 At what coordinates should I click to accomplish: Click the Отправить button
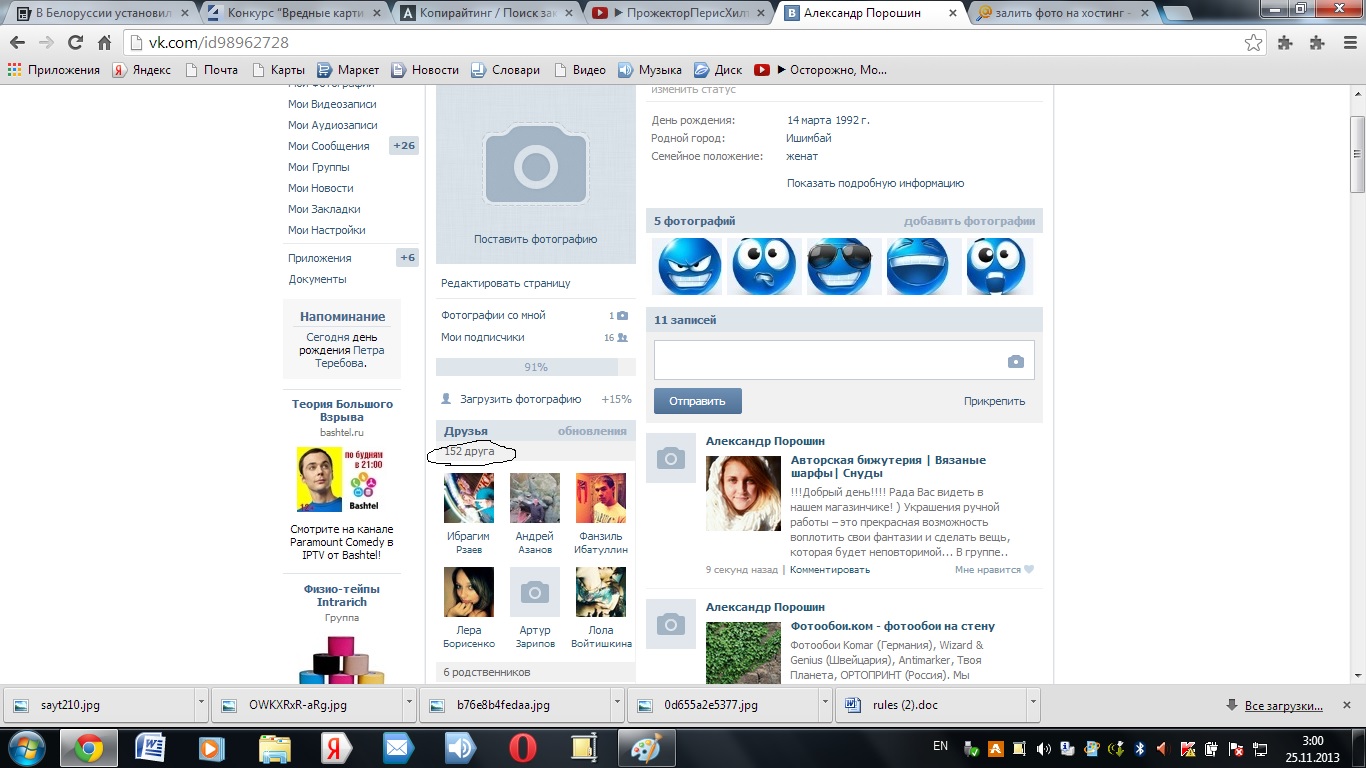tap(697, 401)
